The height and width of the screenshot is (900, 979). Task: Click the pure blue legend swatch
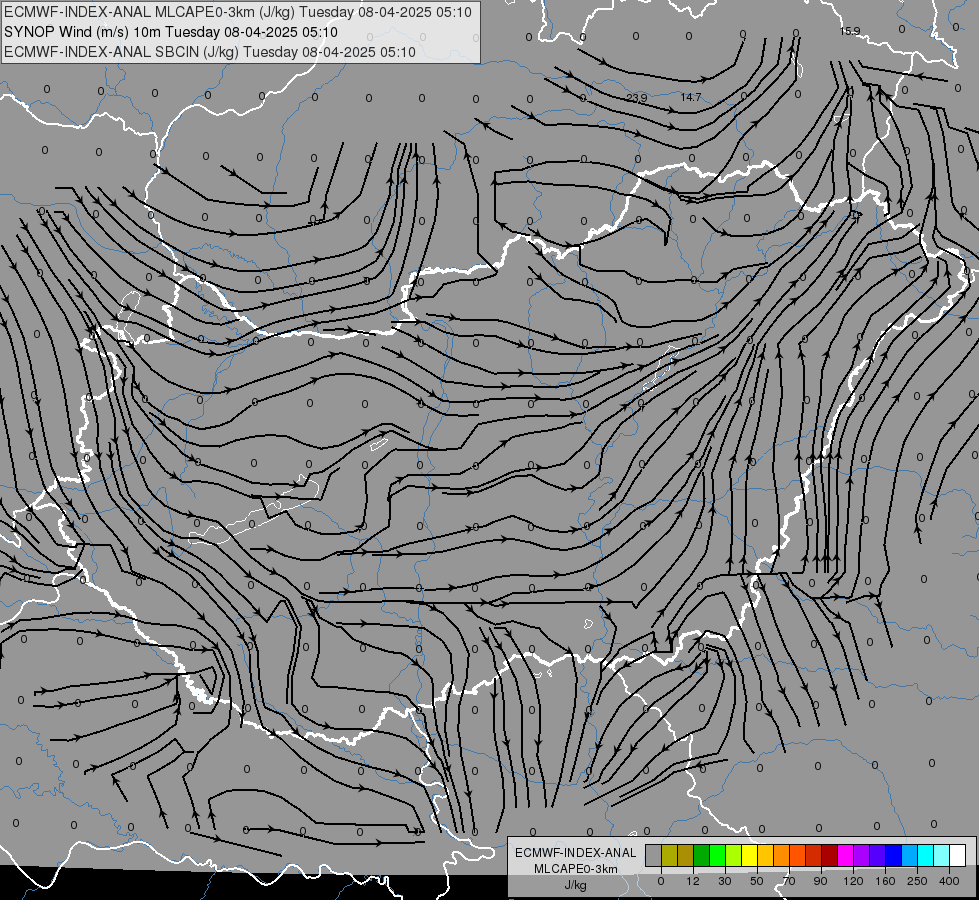click(893, 855)
